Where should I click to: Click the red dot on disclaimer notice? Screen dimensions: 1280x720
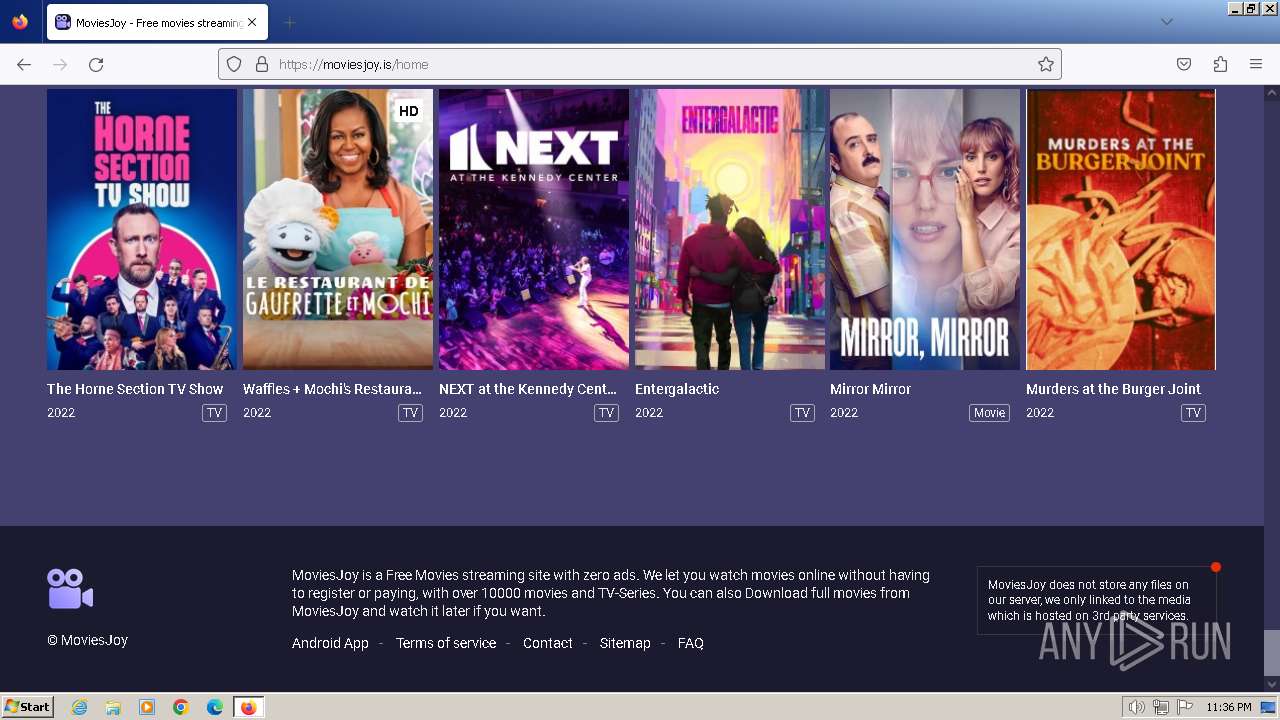[1216, 567]
